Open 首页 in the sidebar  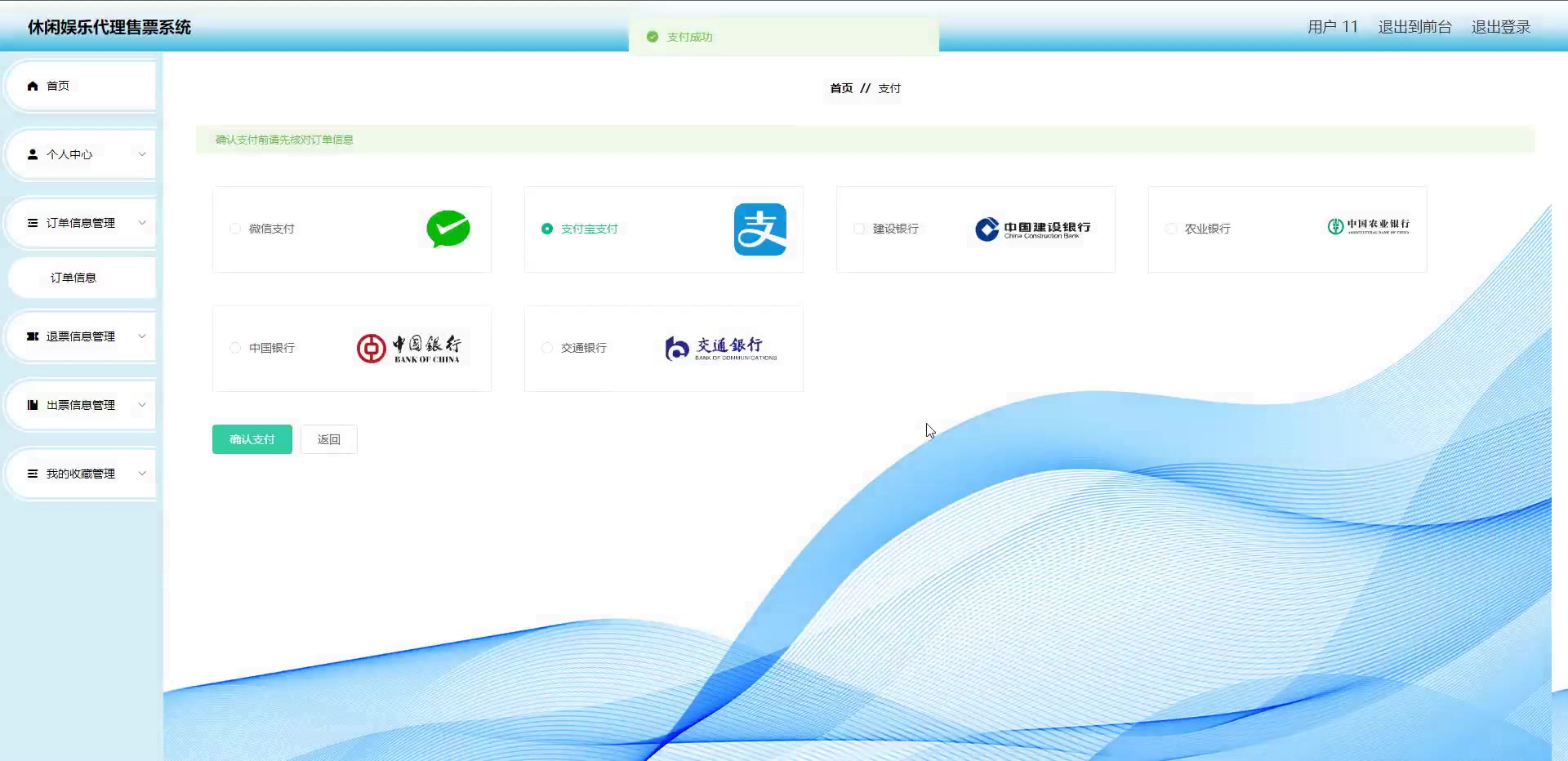click(x=82, y=86)
